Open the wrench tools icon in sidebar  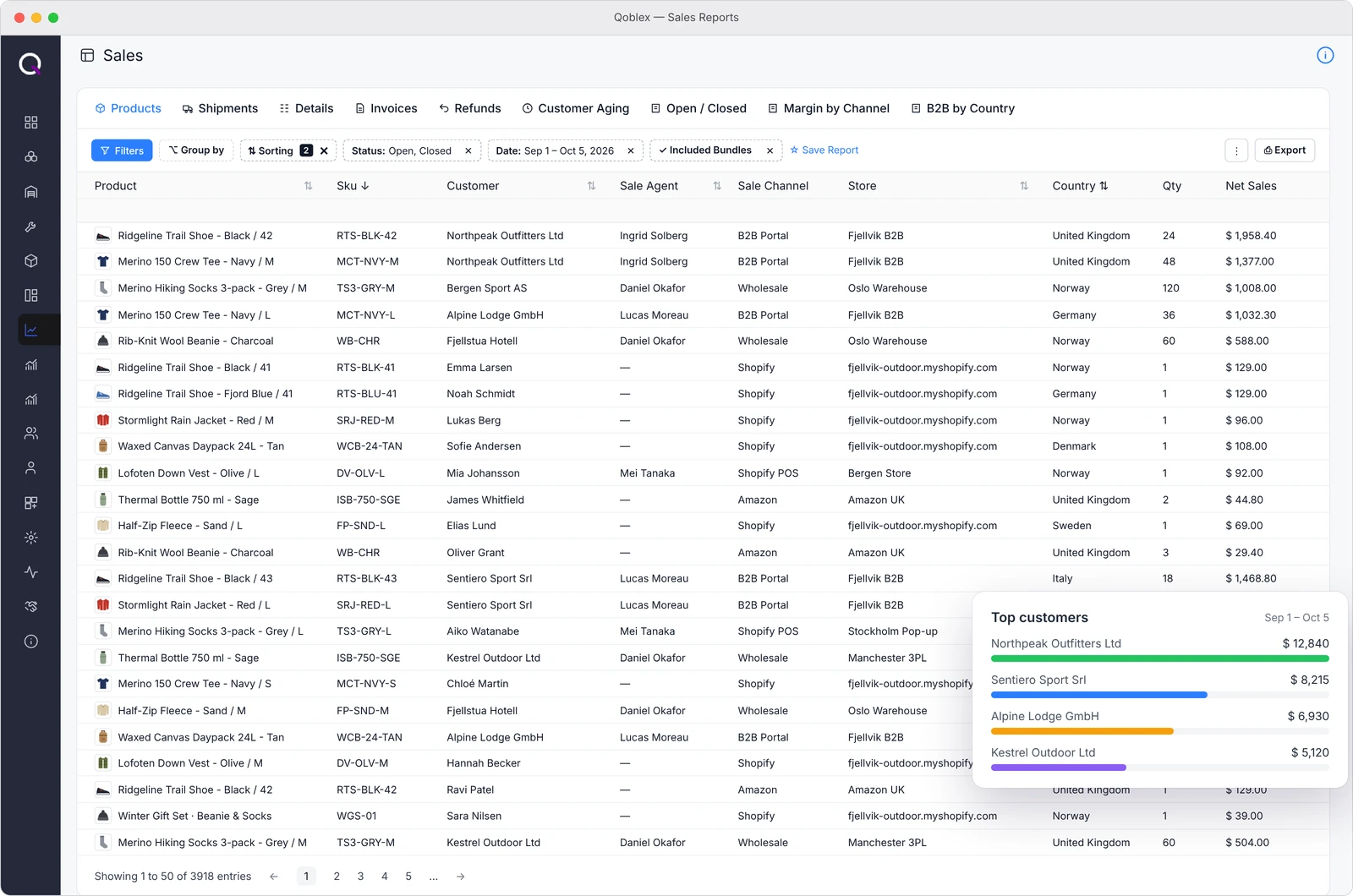tap(31, 227)
